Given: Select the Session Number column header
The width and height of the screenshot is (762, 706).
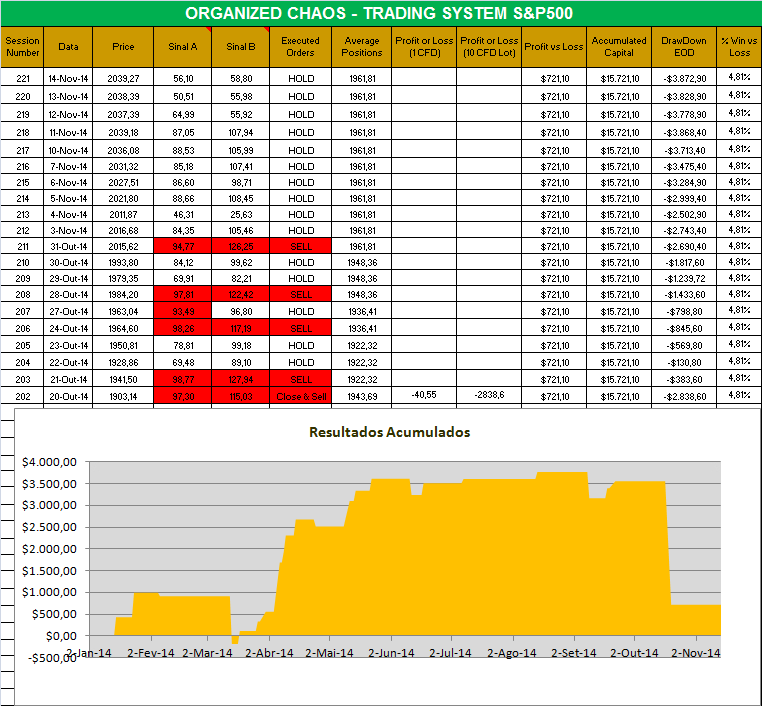Looking at the screenshot, I should click(x=22, y=47).
